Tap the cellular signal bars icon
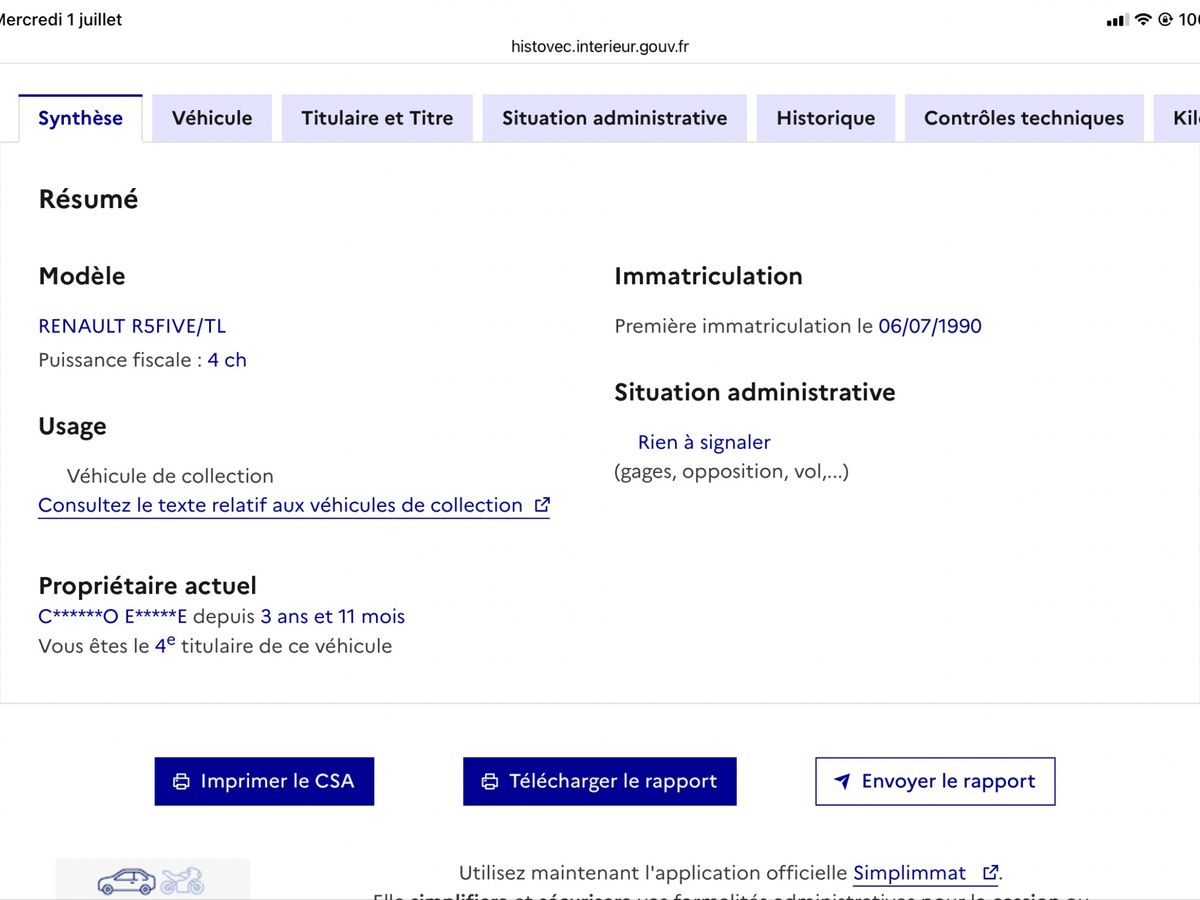Image resolution: width=1200 pixels, height=900 pixels. (x=1117, y=20)
